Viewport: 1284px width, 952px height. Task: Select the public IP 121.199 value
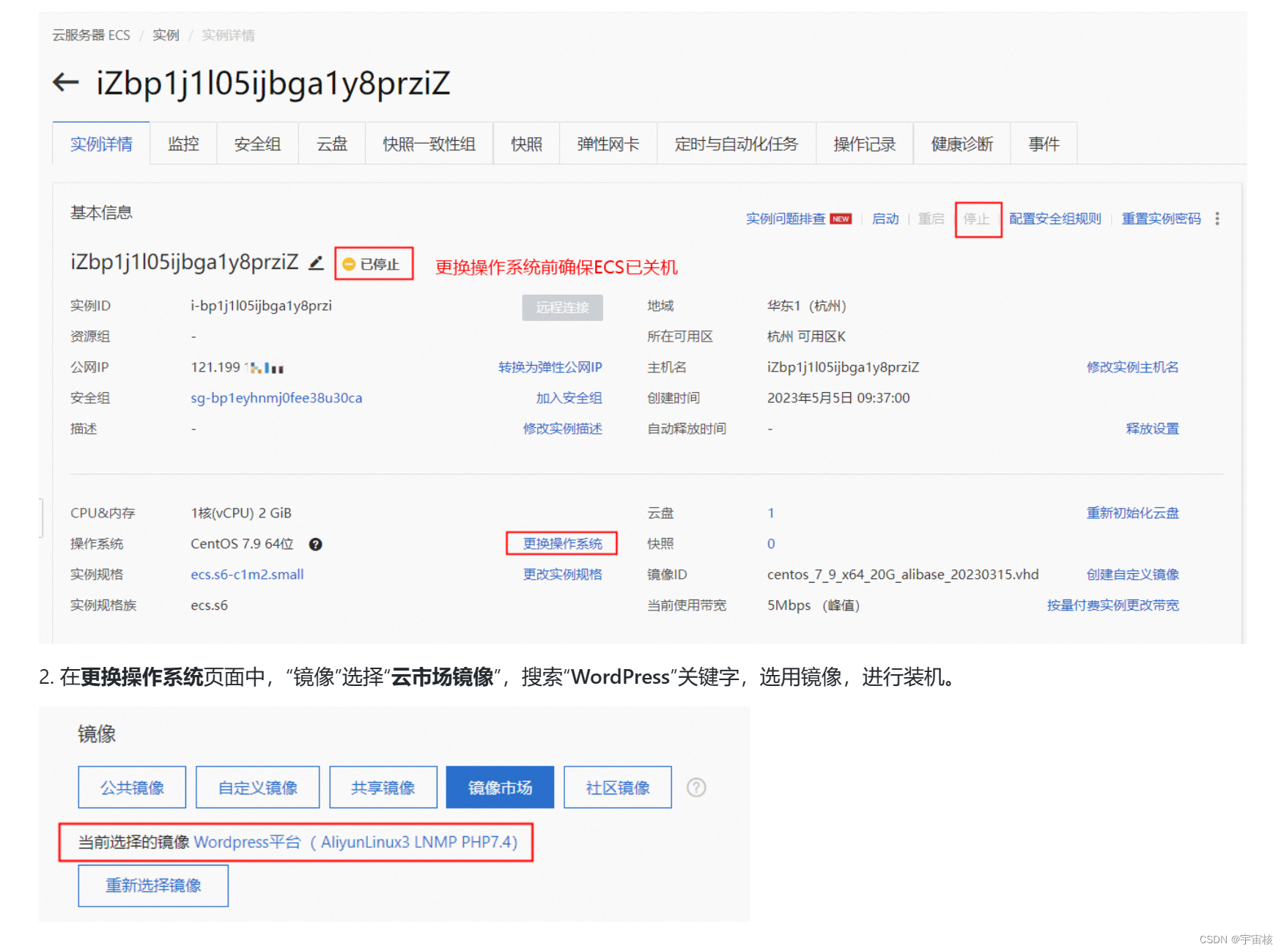[237, 367]
